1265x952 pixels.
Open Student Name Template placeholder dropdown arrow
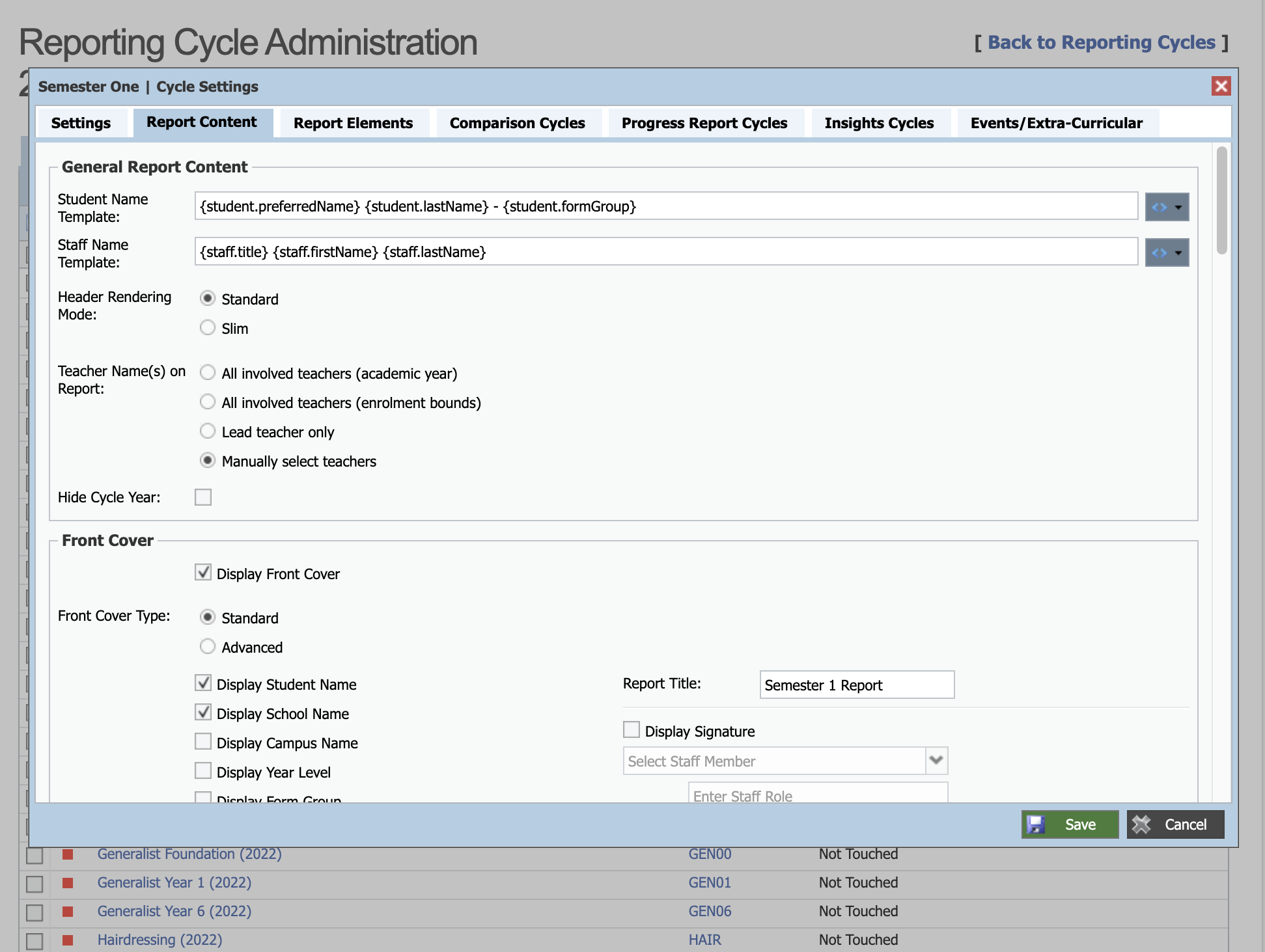pos(1178,208)
